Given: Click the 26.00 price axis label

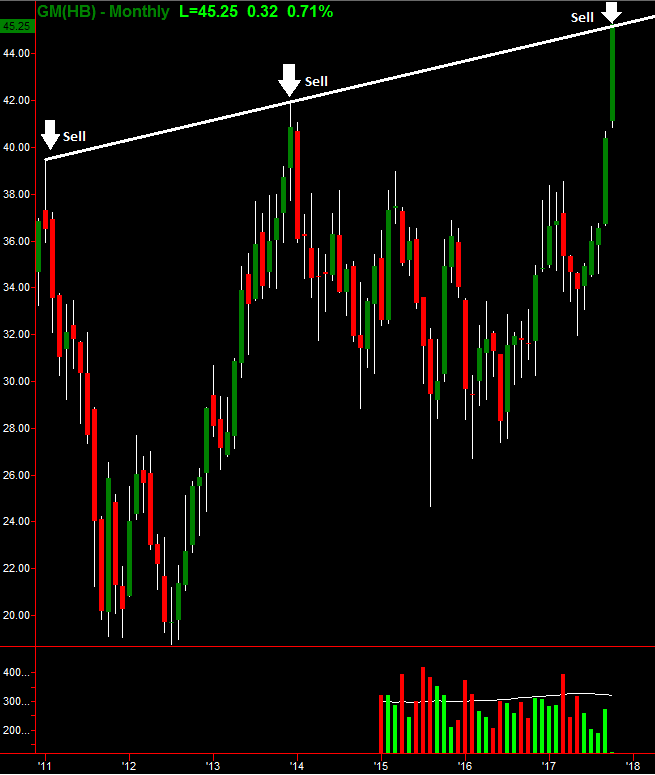Looking at the screenshot, I should 17,475.
